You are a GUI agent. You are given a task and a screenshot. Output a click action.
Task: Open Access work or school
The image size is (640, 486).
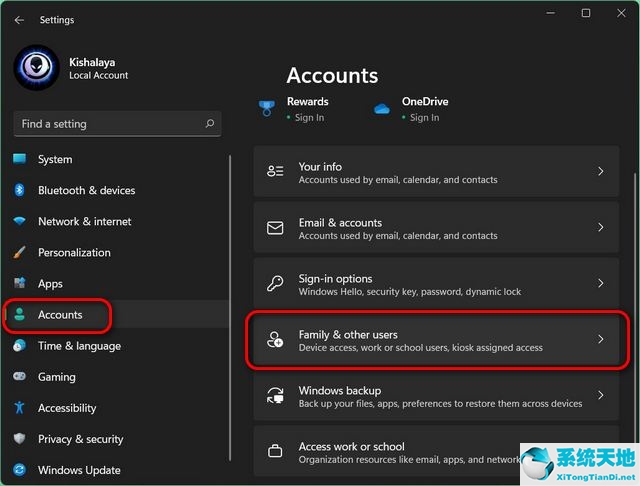(x=436, y=451)
